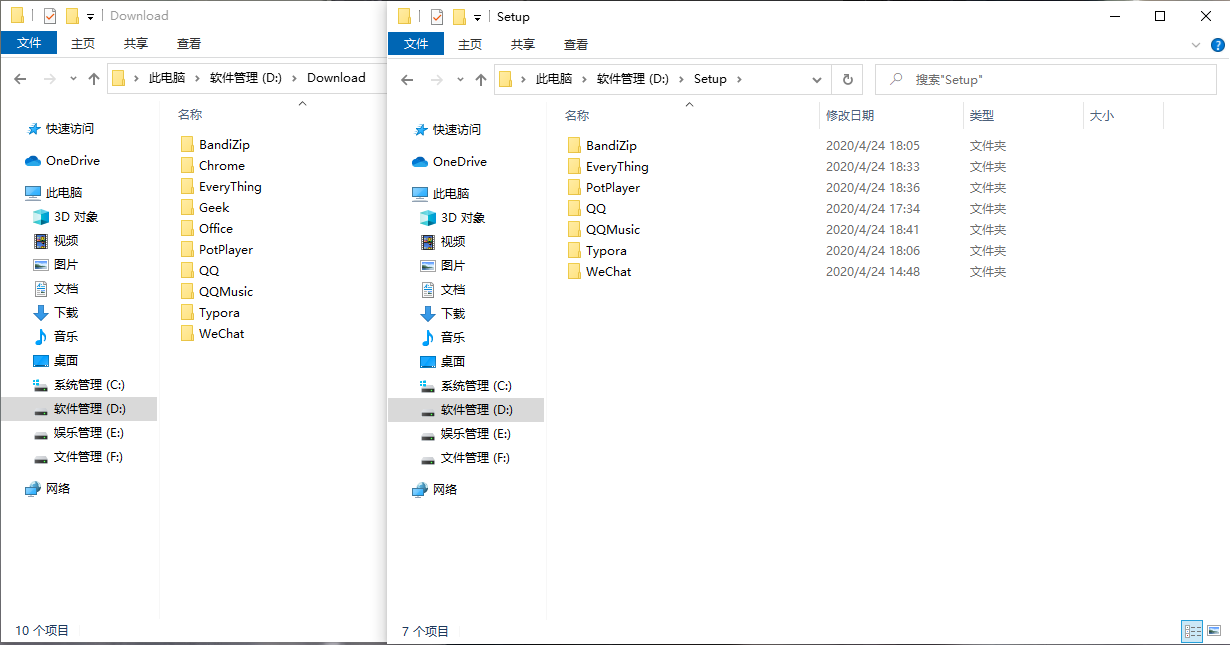Select 桌面 in the Setup window sidebar
1230x645 pixels.
(443, 361)
